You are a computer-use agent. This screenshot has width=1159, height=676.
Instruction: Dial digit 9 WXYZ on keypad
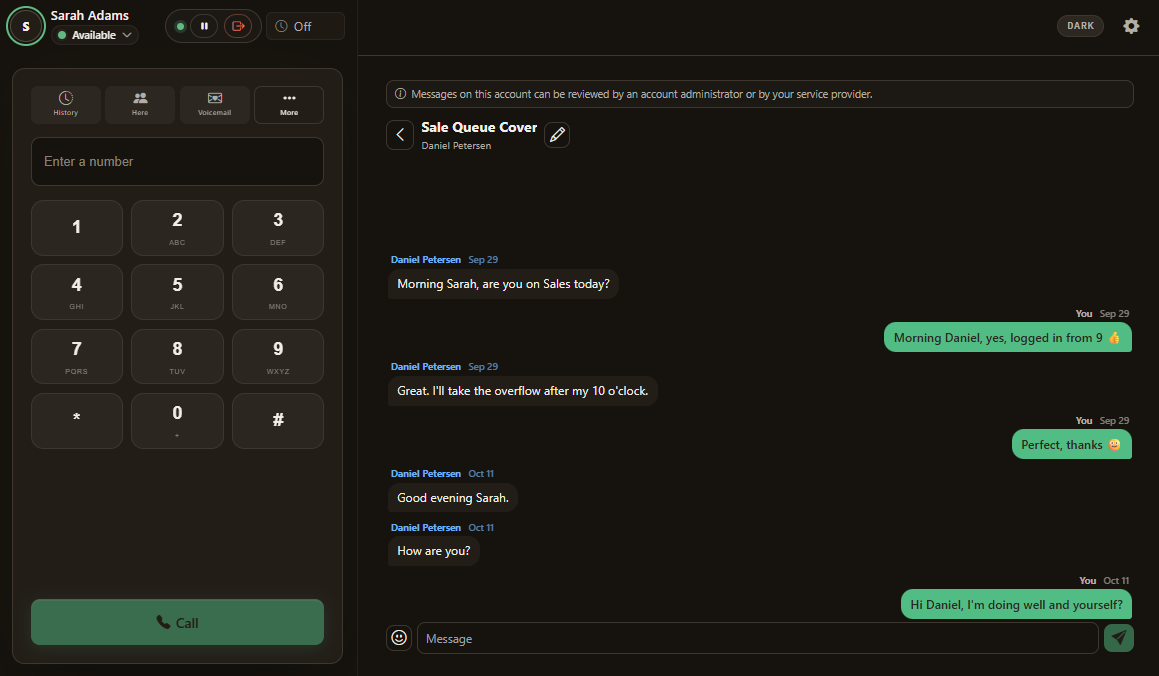(x=278, y=356)
